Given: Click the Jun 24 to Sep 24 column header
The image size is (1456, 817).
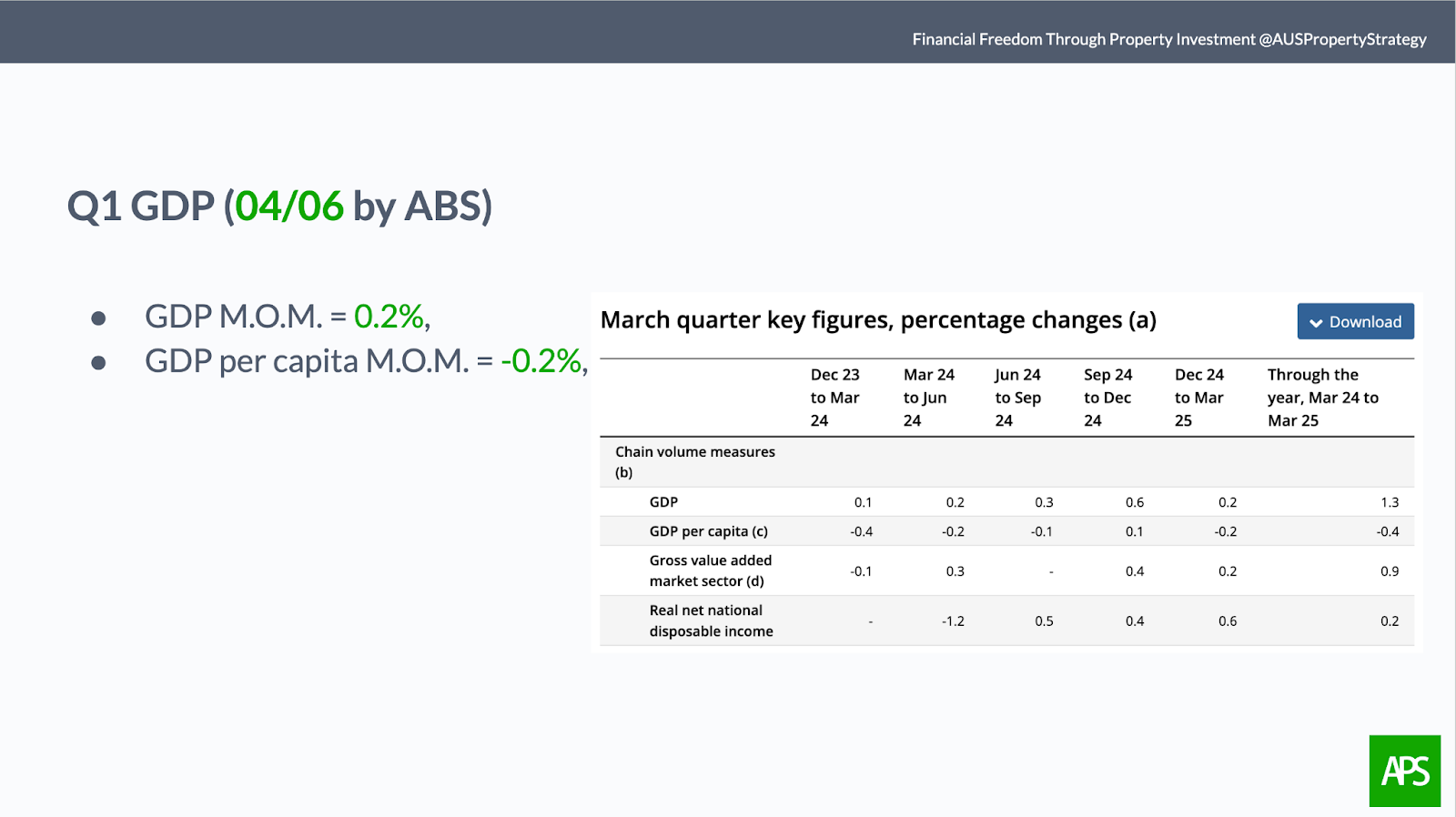Looking at the screenshot, I should [1017, 398].
